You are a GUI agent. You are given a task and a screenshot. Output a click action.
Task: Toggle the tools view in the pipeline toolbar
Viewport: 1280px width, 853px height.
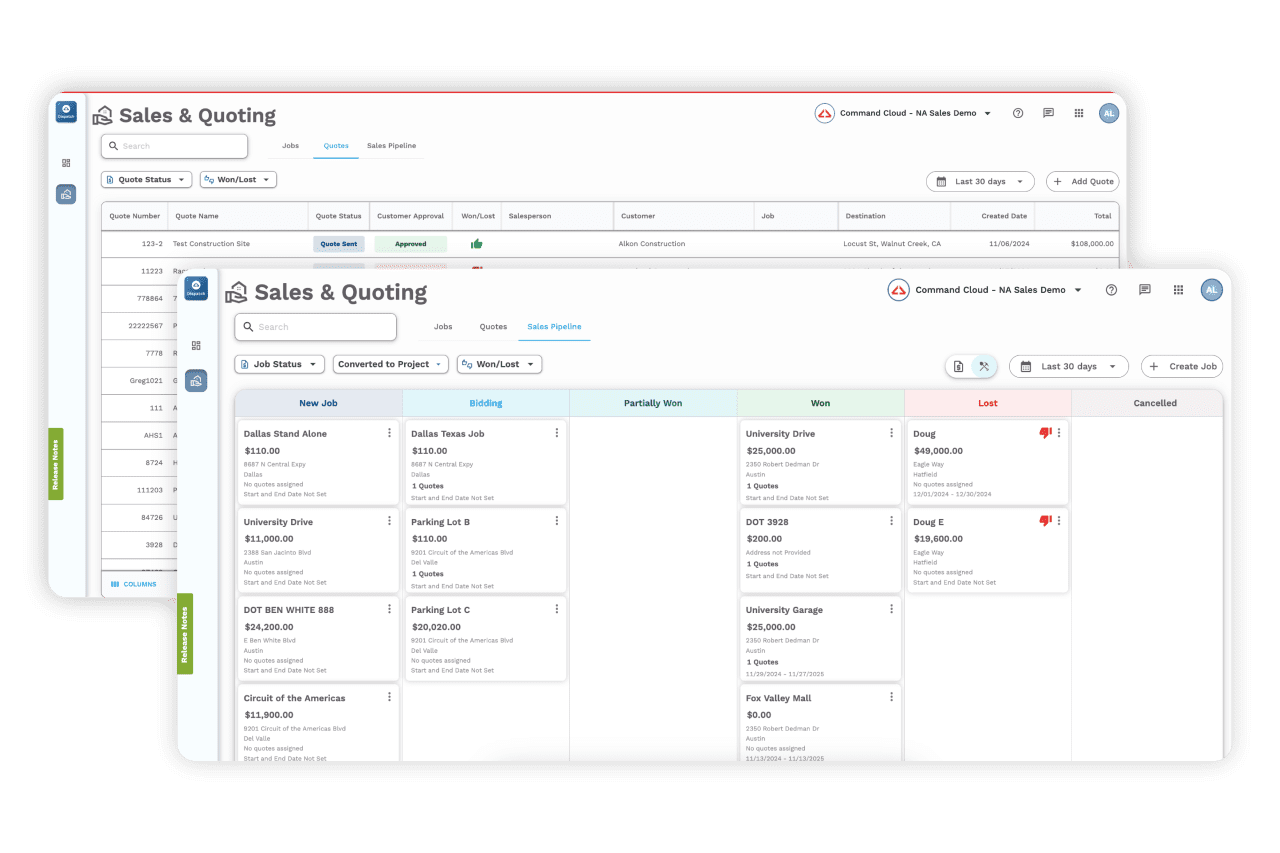(x=984, y=366)
